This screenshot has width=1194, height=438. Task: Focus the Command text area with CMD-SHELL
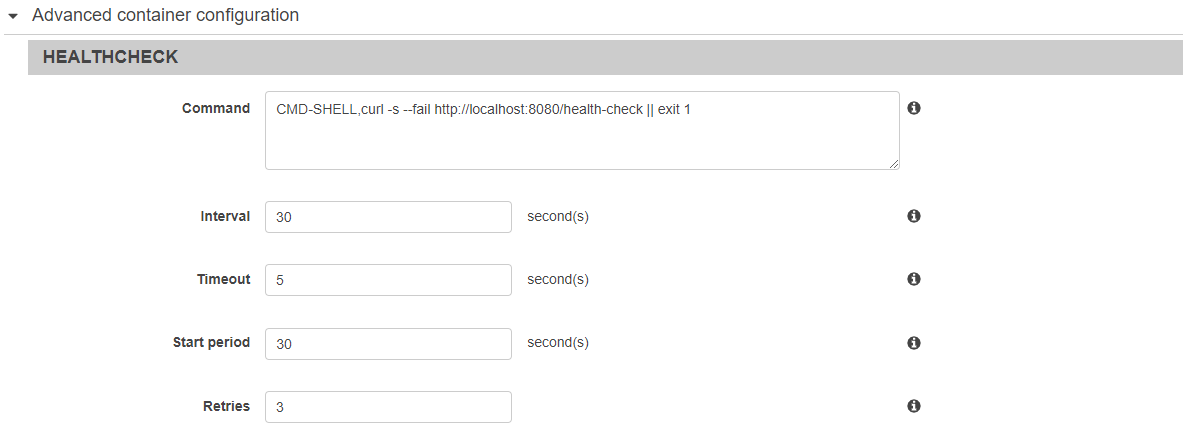coord(583,130)
